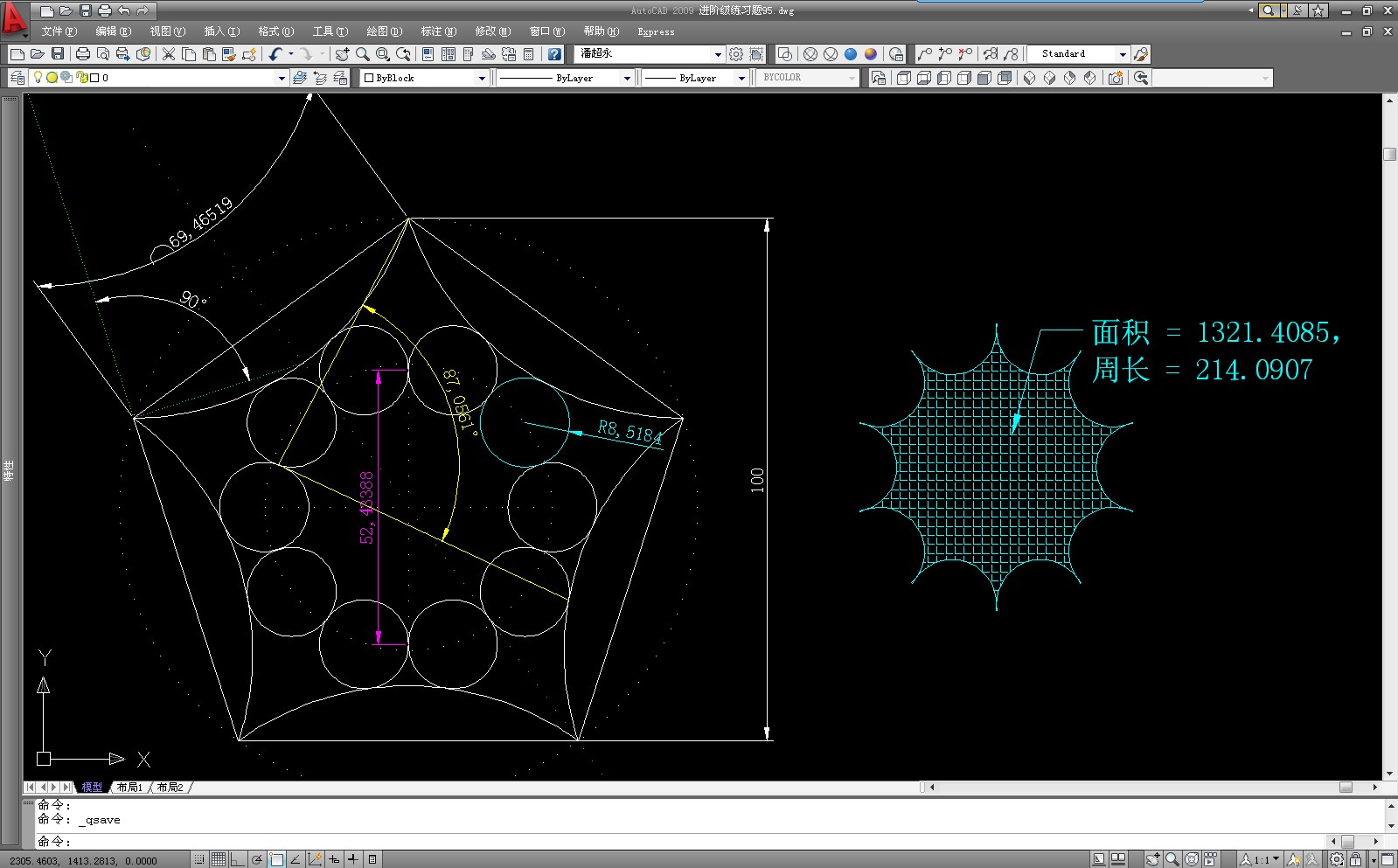Open the 文件(F) menu
Viewport: 1398px width, 868px height.
pos(59,31)
